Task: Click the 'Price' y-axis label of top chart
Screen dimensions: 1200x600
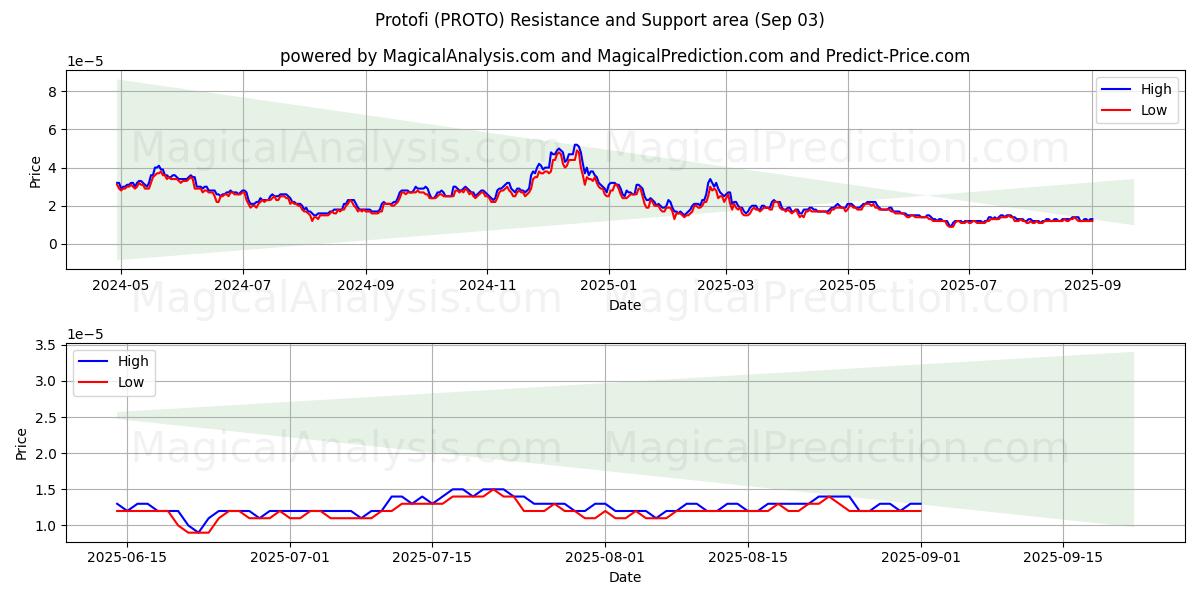Action: 36,171
